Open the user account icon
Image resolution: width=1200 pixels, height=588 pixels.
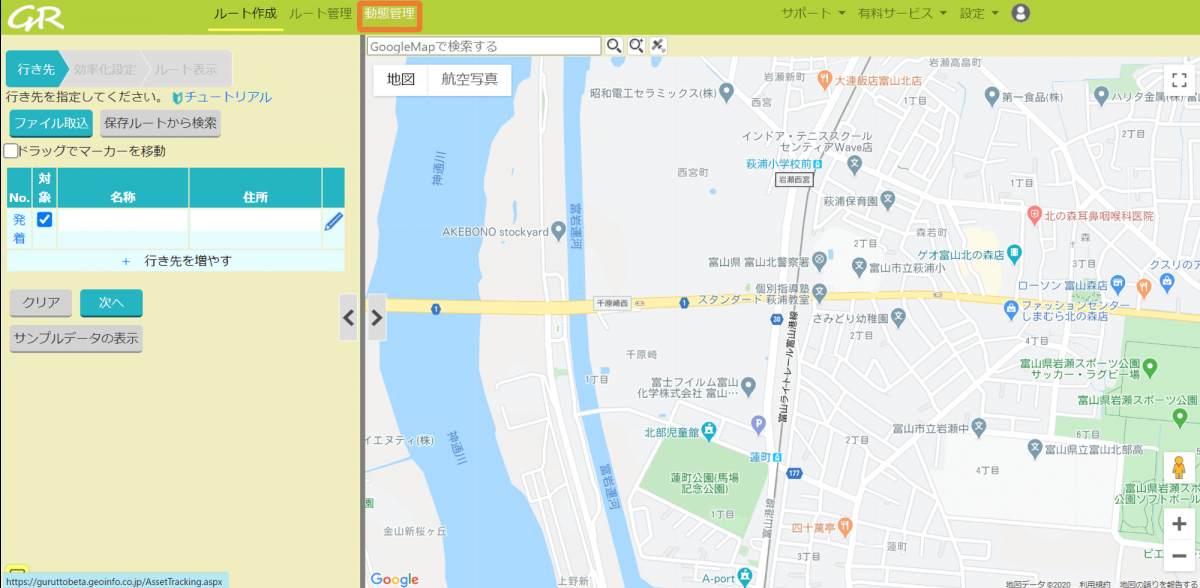[x=1019, y=14]
